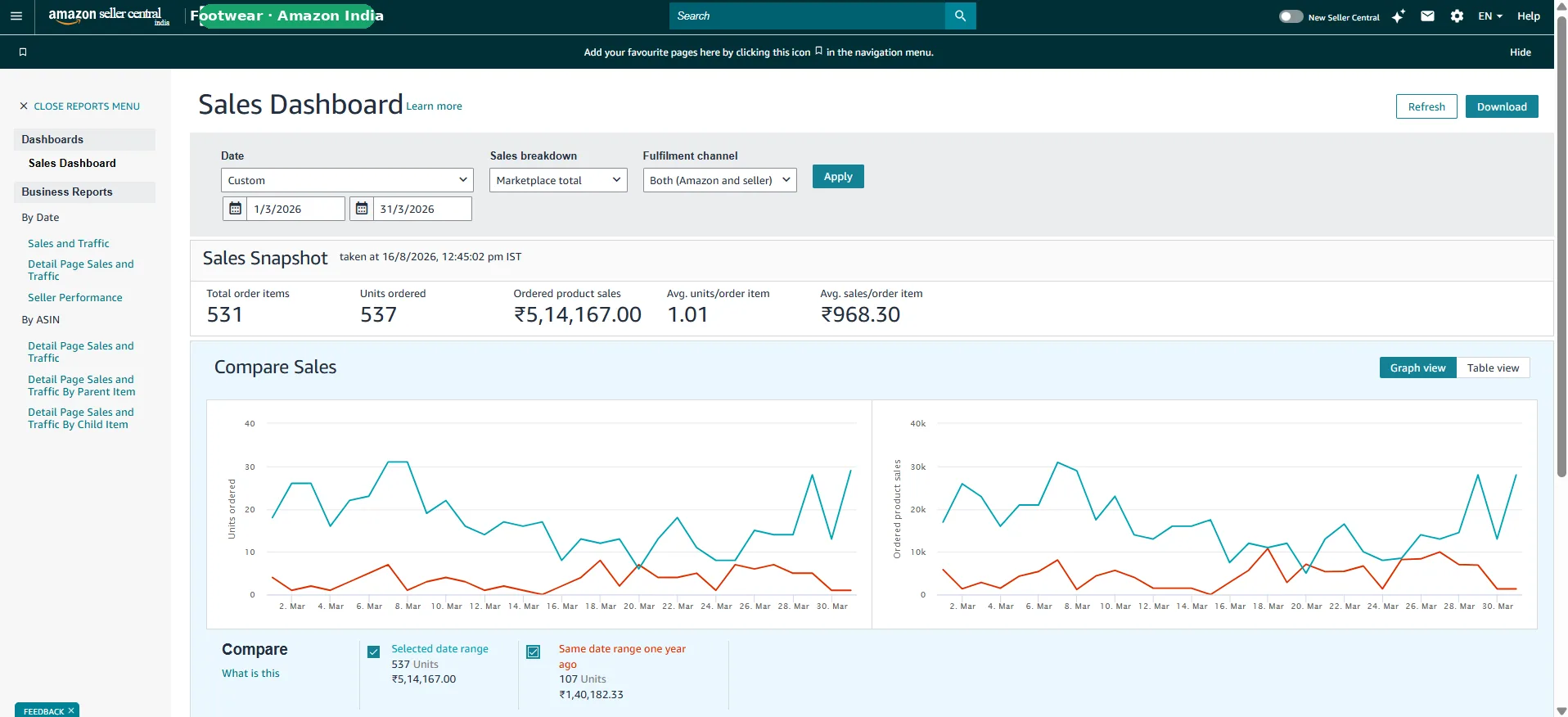Toggle the New Seller Central switch
This screenshot has height=717, width=1568.
(x=1291, y=16)
